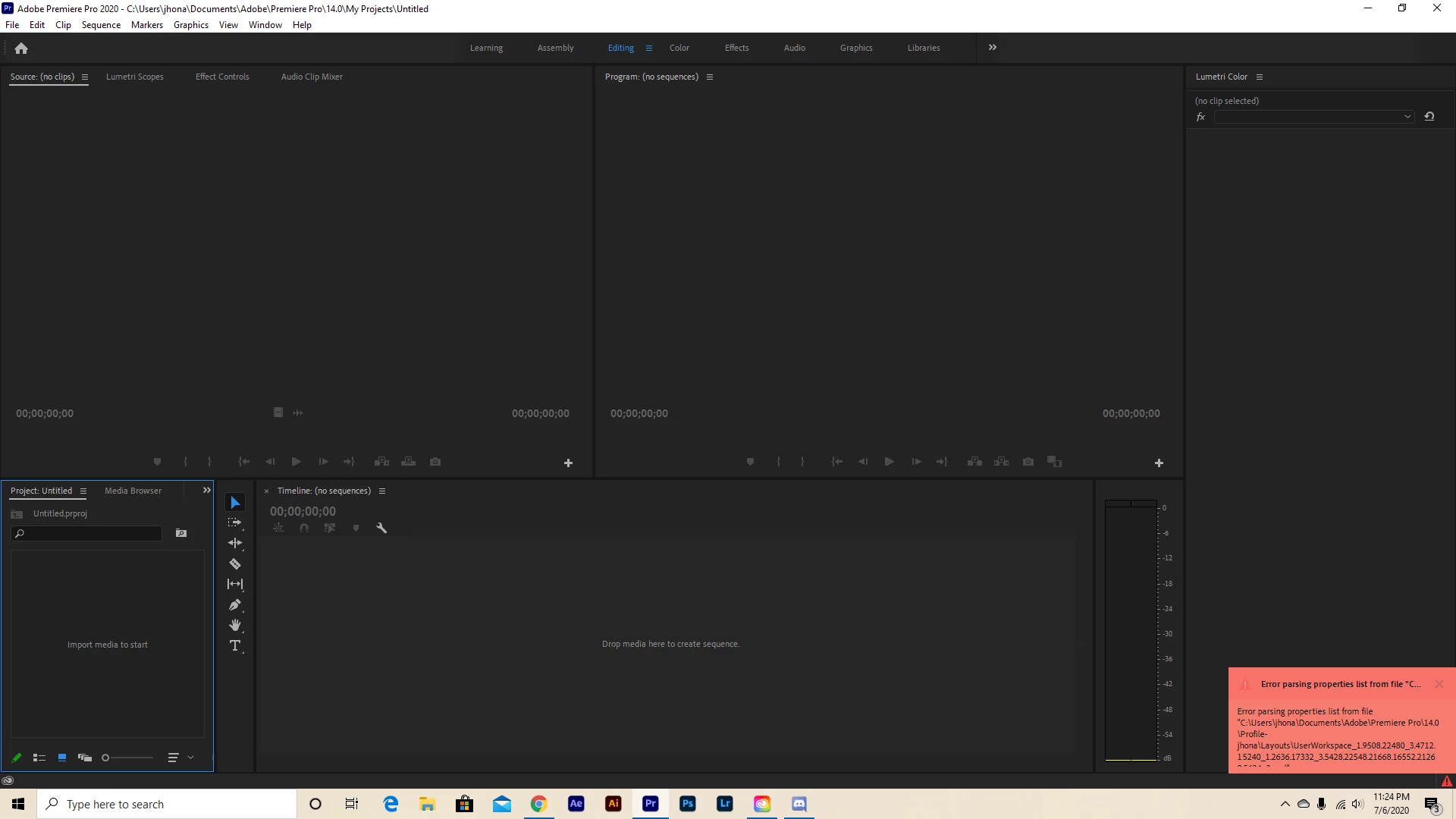
Task: Expand hidden workspaces with double chevron
Action: pos(993,48)
